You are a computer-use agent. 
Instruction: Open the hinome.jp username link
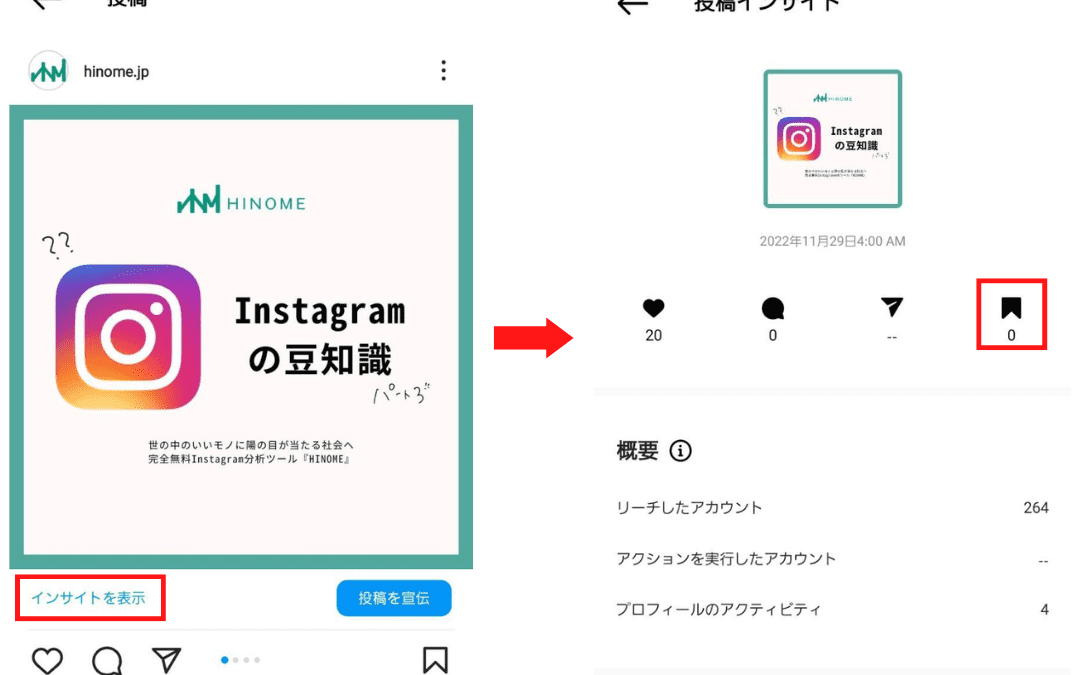(x=116, y=71)
